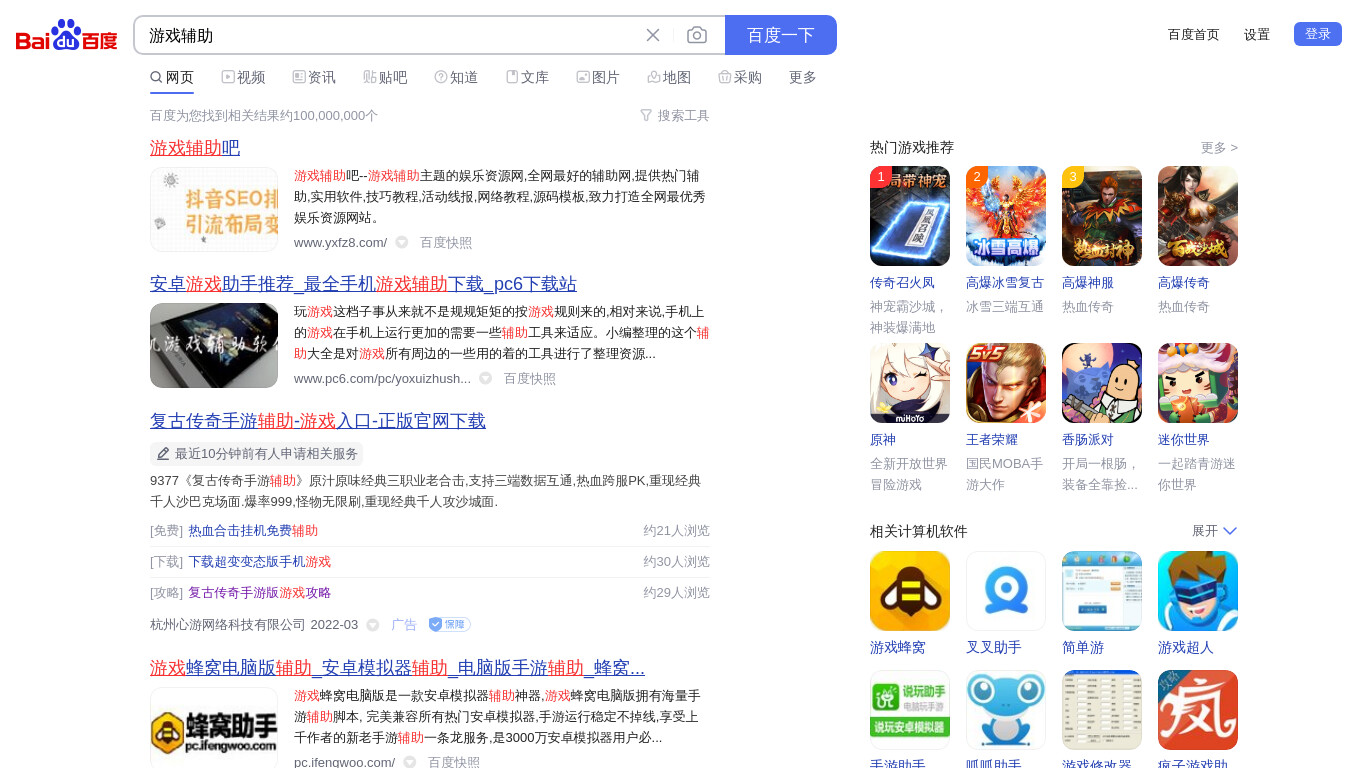The image size is (1366, 768).
Task: Click 最近10分钟前有人申请相关服务 notice
Action: pyautogui.click(x=256, y=453)
